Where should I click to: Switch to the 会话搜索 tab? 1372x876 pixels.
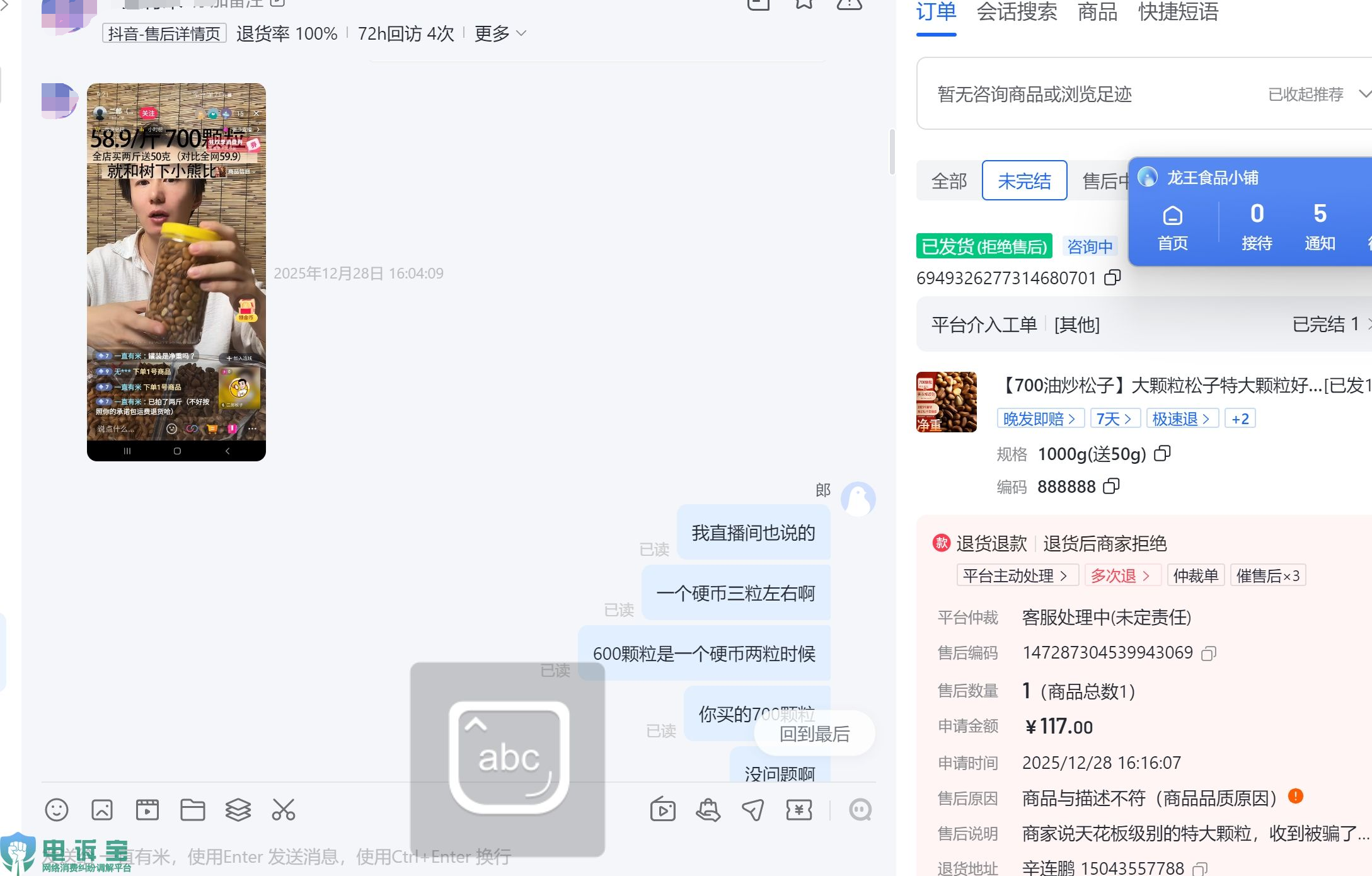[x=1017, y=13]
